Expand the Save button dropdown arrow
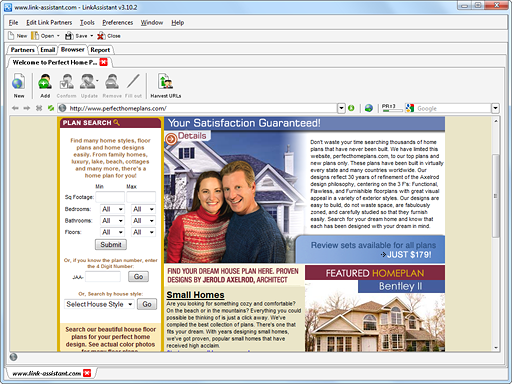The height and width of the screenshot is (384, 512). (92, 36)
